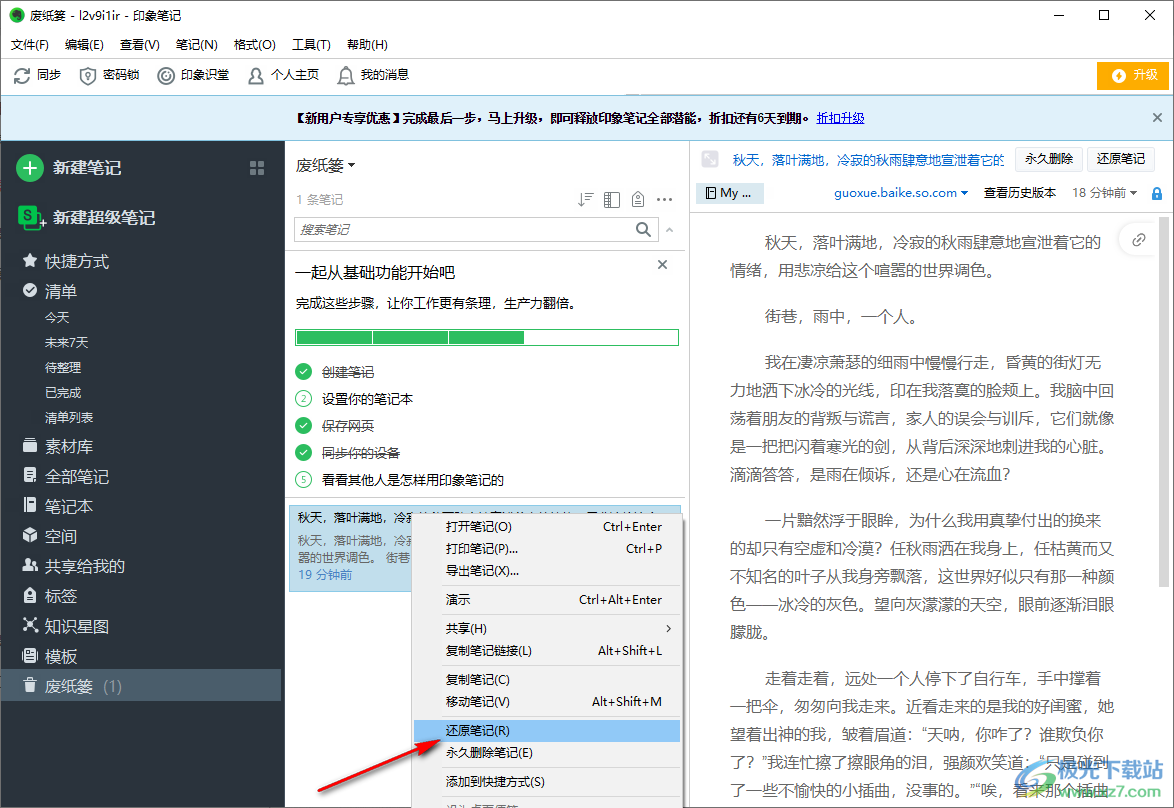This screenshot has width=1174, height=808.
Task: Go to 个人主页 profile page
Action: pos(283,75)
